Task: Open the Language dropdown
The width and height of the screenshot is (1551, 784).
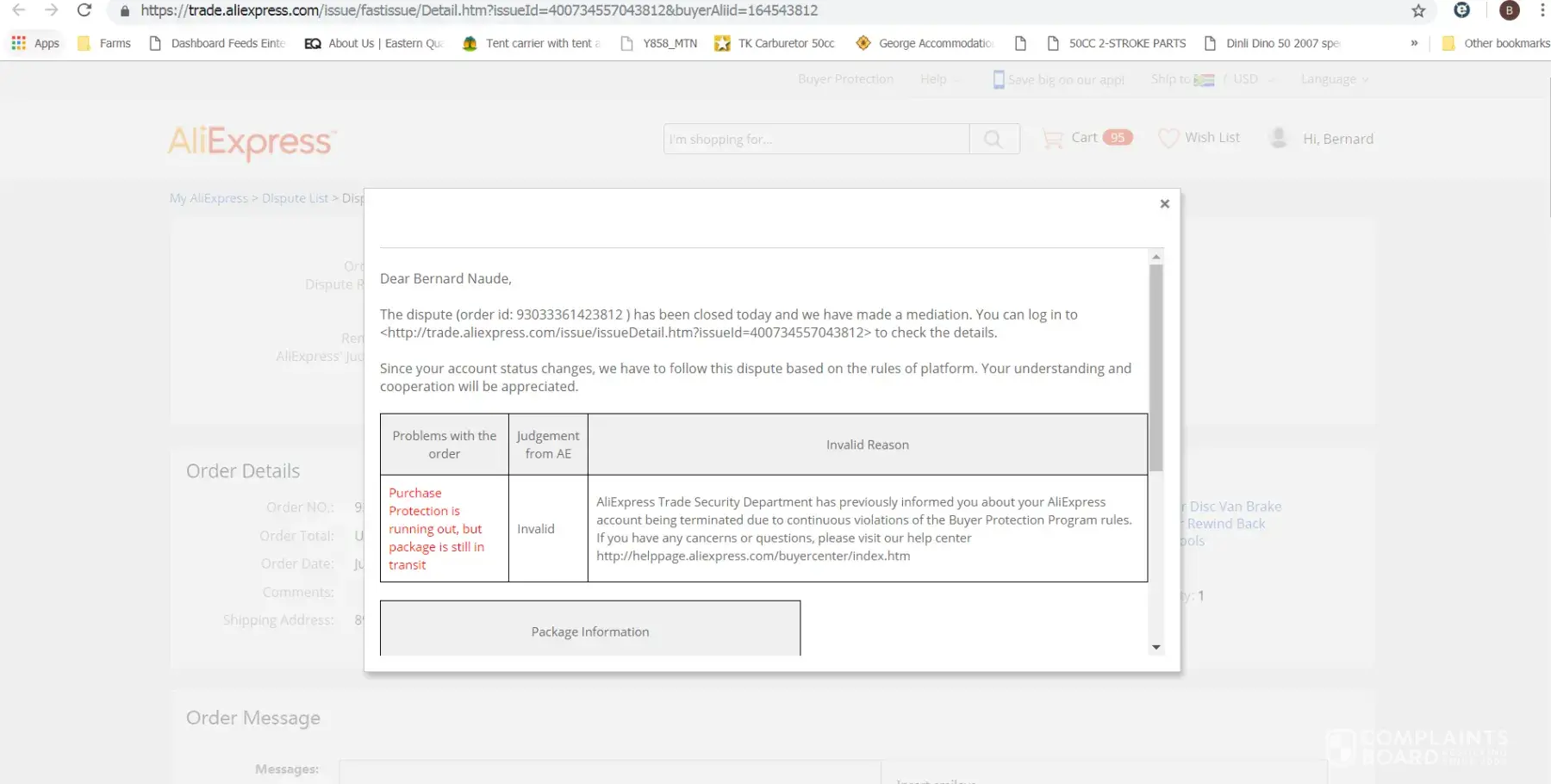Action: [x=1334, y=79]
